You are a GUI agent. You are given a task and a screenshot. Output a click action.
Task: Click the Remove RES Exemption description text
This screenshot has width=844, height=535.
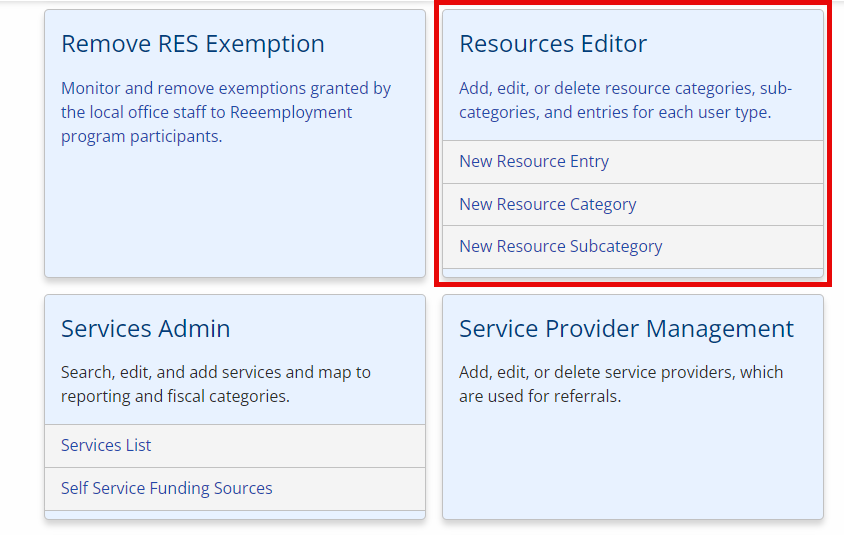tap(226, 112)
